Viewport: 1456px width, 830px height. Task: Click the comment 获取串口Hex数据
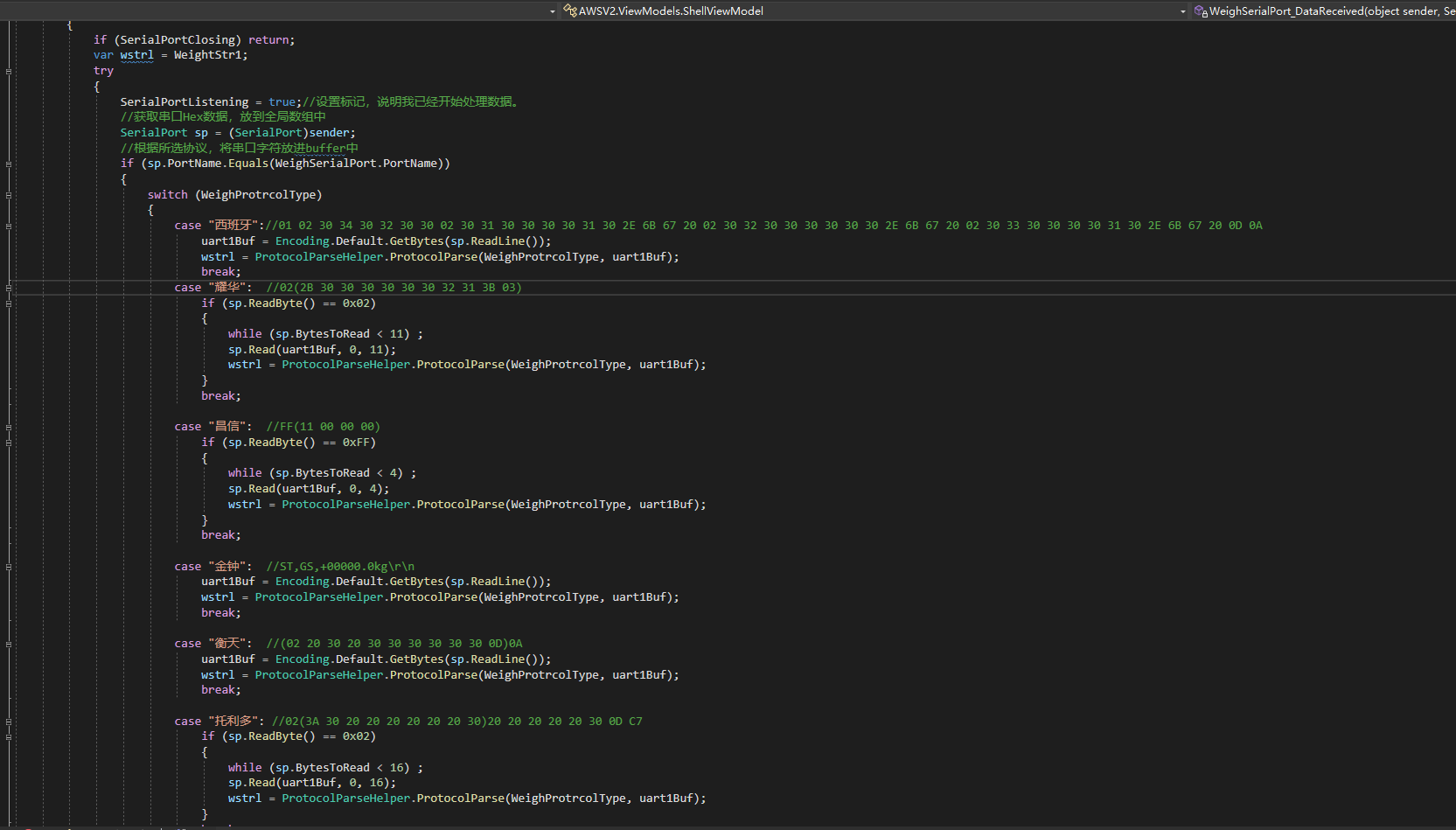(x=223, y=117)
